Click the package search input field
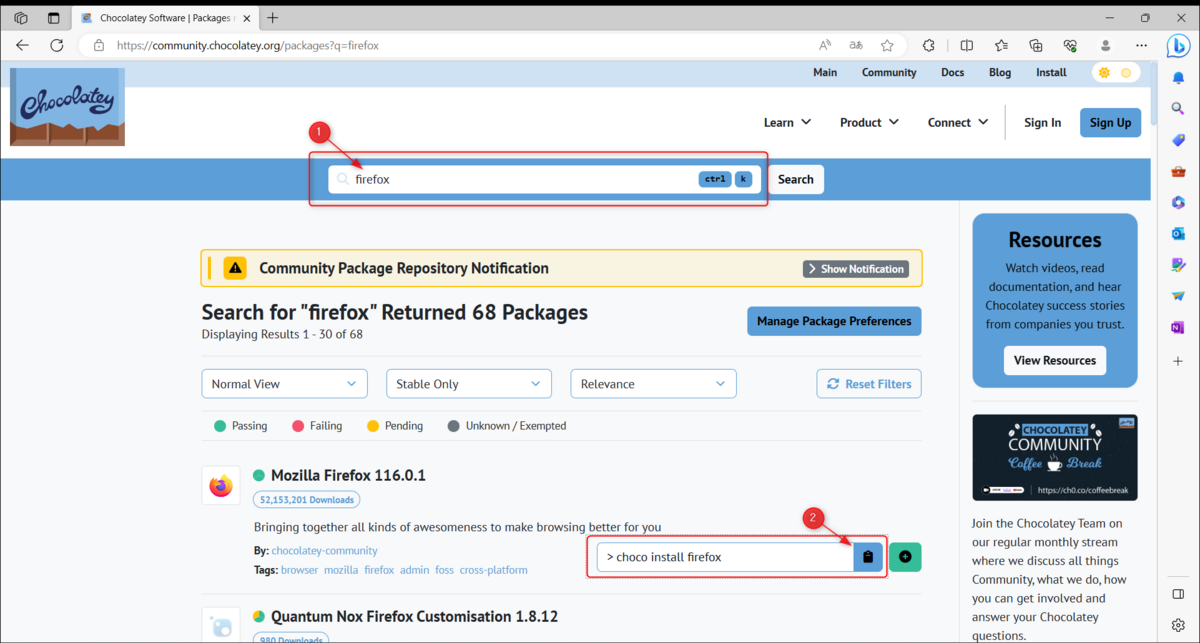The image size is (1200, 643). (544, 179)
